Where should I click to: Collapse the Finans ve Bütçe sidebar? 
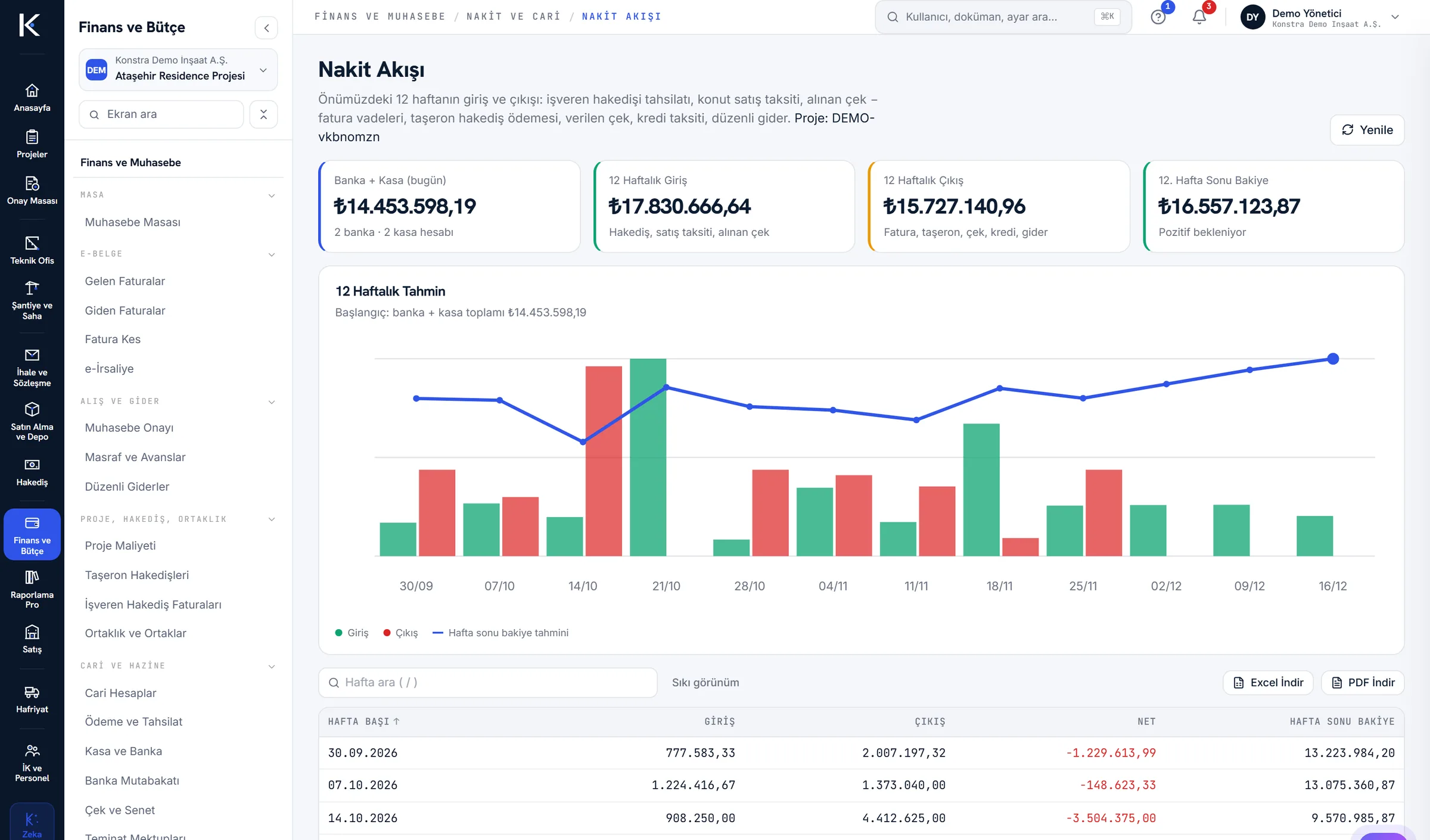pos(266,28)
